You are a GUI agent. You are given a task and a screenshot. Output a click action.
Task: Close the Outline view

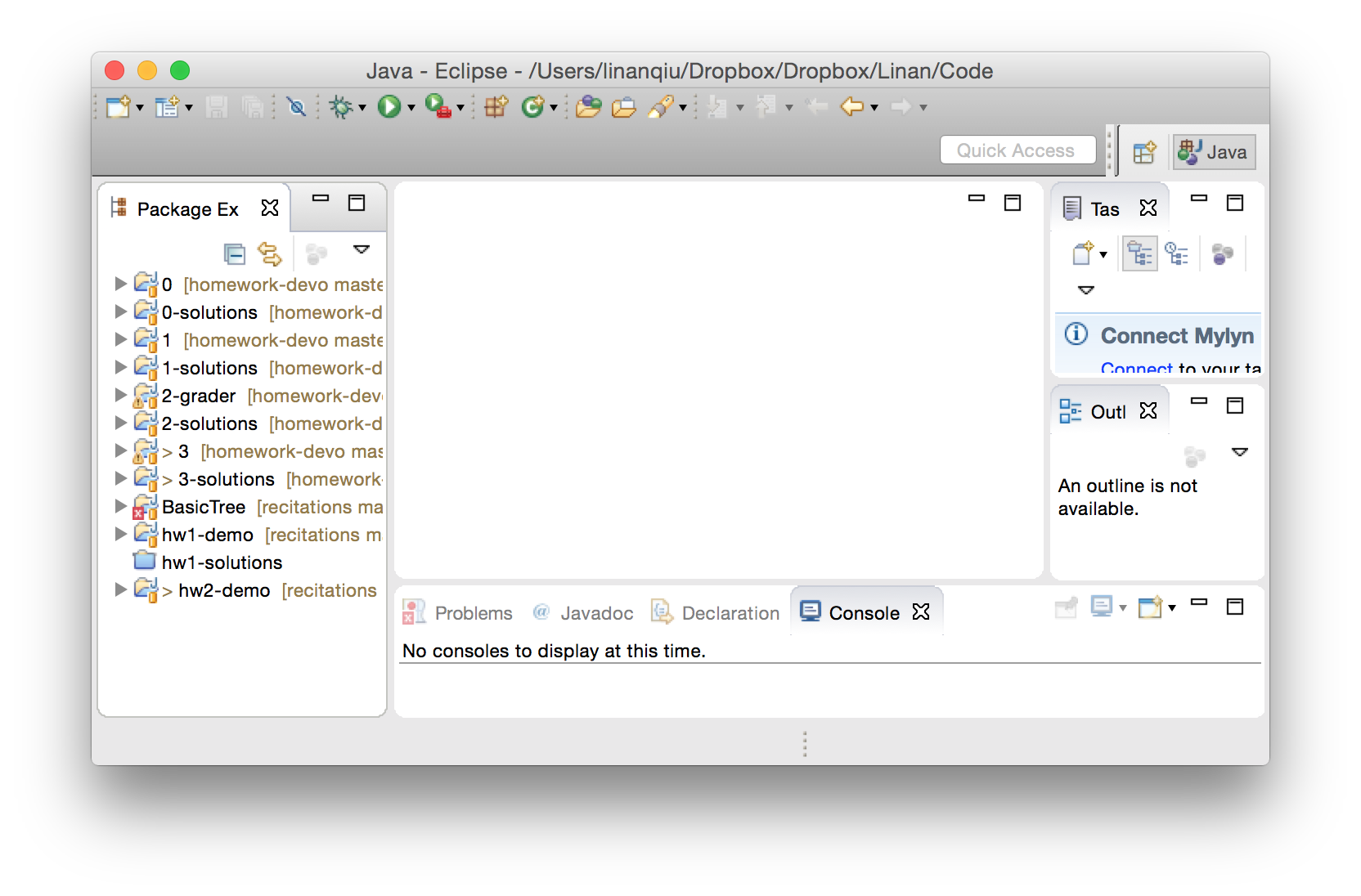click(1148, 411)
